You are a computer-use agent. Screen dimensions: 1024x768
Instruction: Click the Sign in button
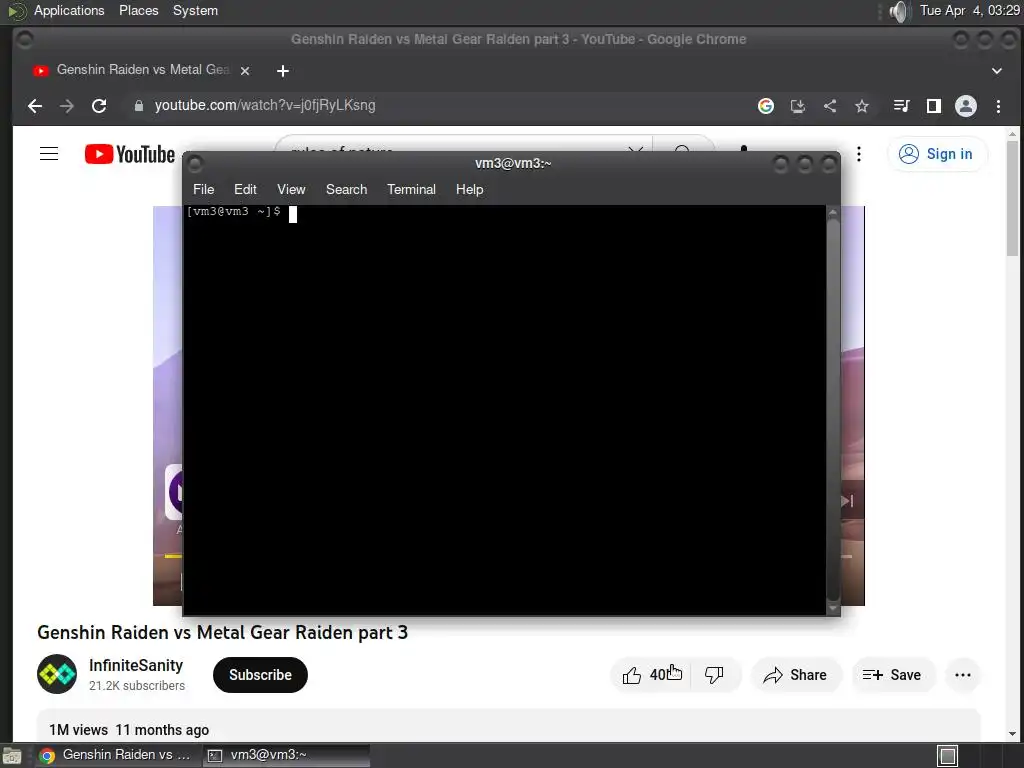tap(936, 154)
